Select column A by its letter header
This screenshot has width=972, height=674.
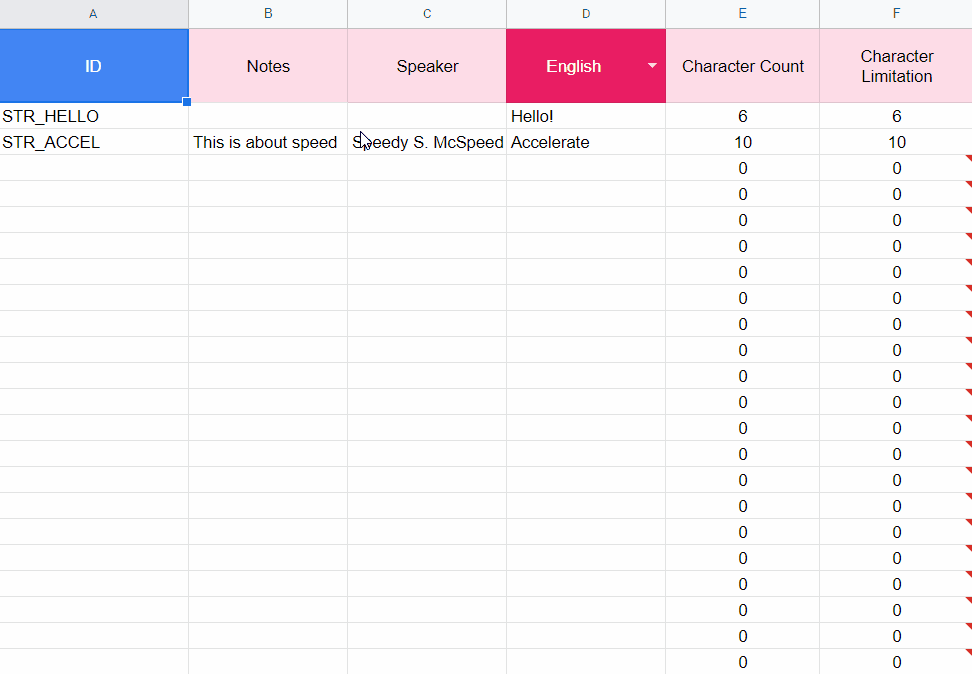click(94, 13)
